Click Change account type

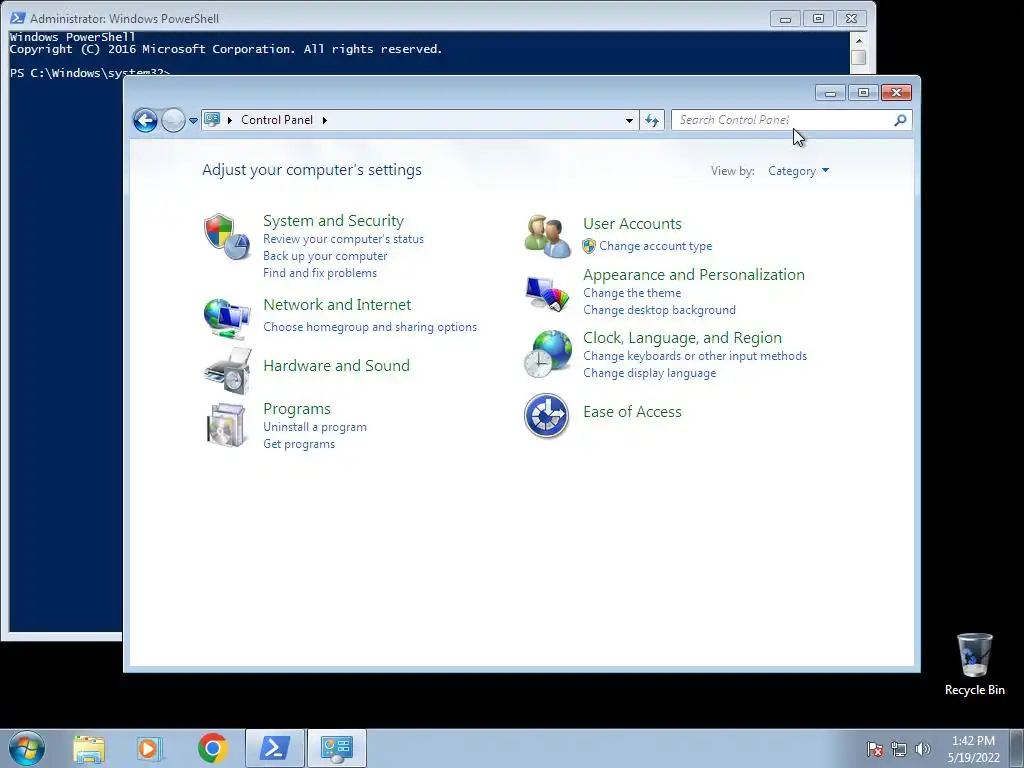coord(656,246)
